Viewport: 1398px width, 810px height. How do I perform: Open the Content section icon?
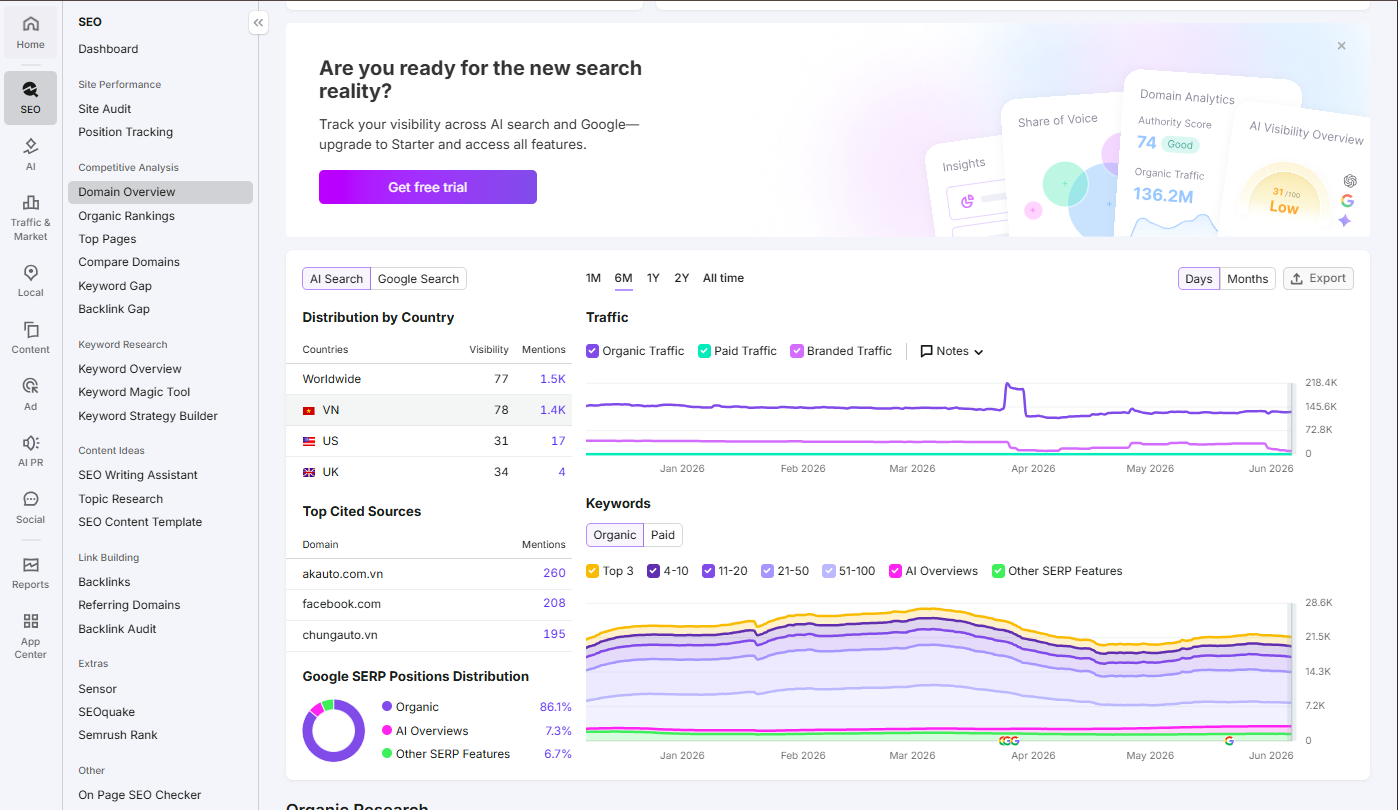[x=30, y=330]
